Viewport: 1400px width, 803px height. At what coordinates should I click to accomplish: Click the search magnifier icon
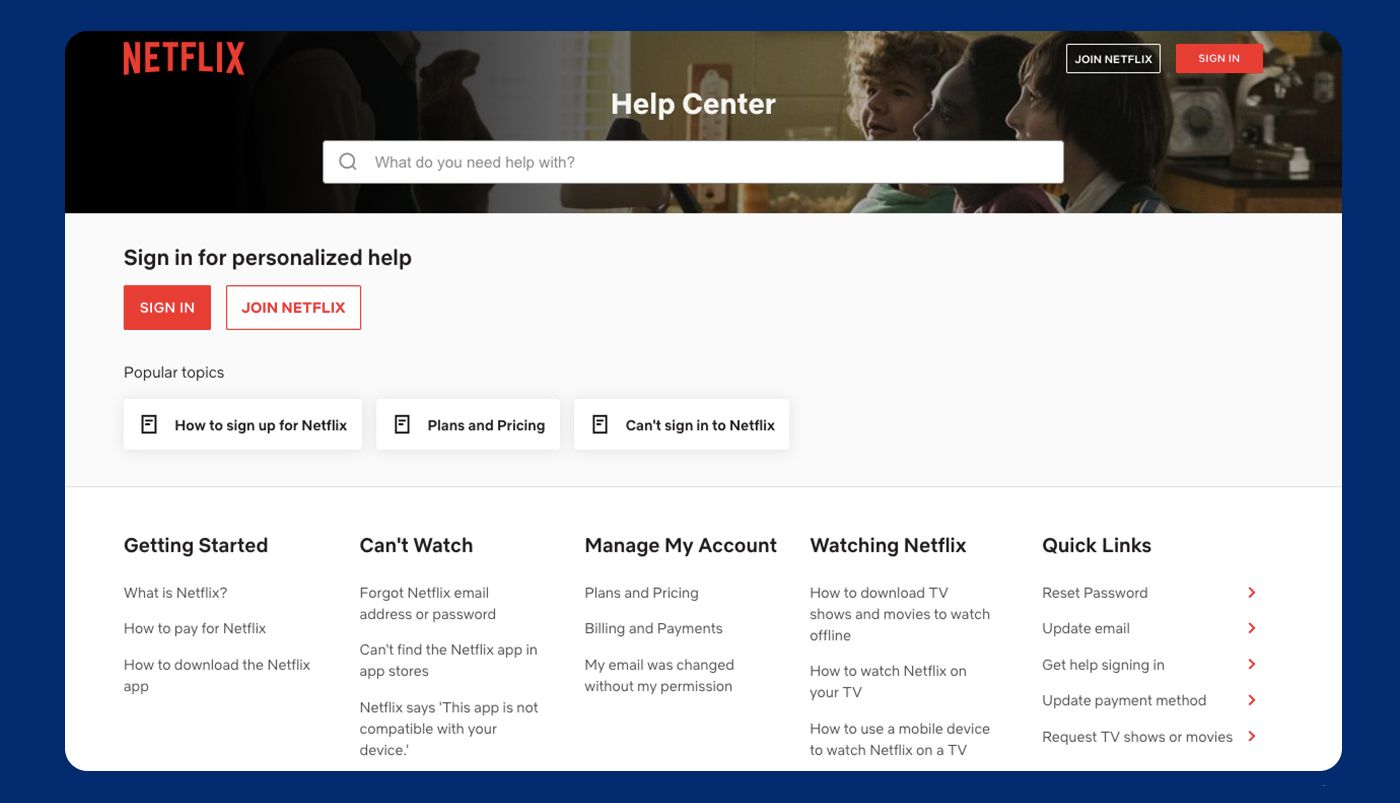(x=348, y=162)
